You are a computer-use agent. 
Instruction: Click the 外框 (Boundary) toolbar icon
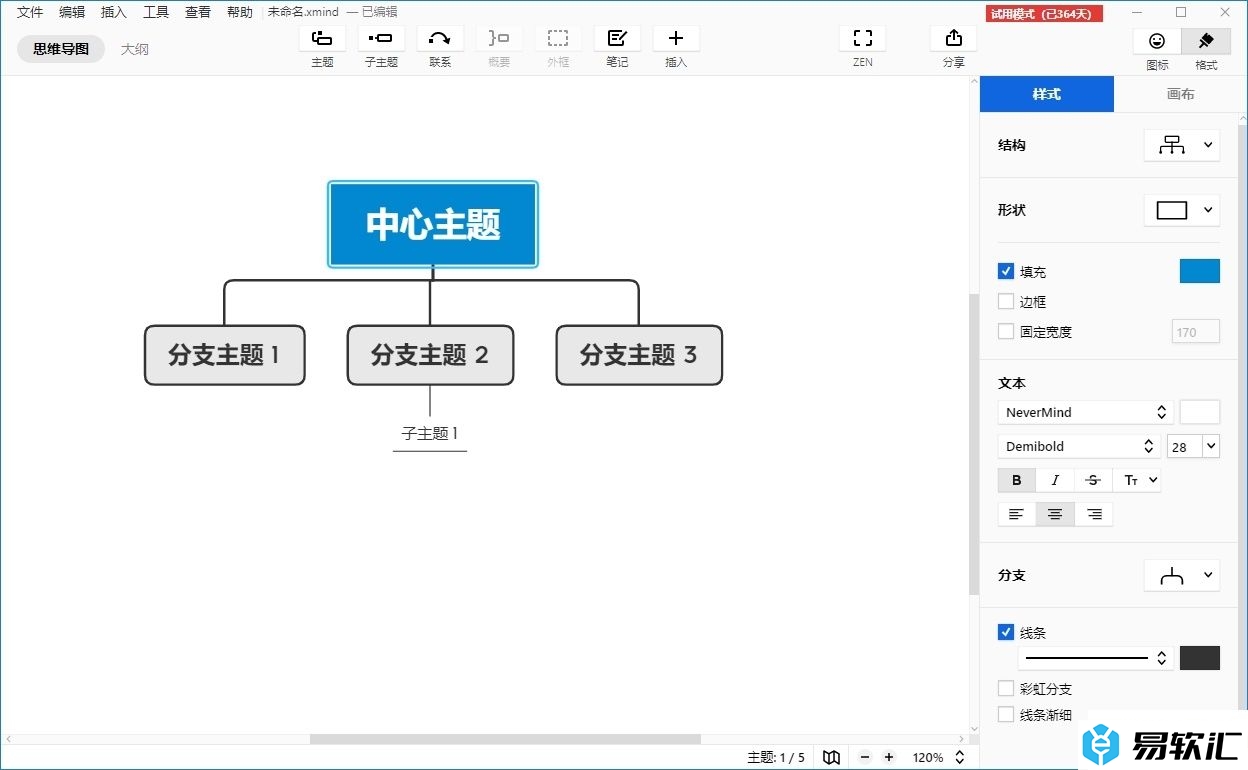[x=558, y=39]
